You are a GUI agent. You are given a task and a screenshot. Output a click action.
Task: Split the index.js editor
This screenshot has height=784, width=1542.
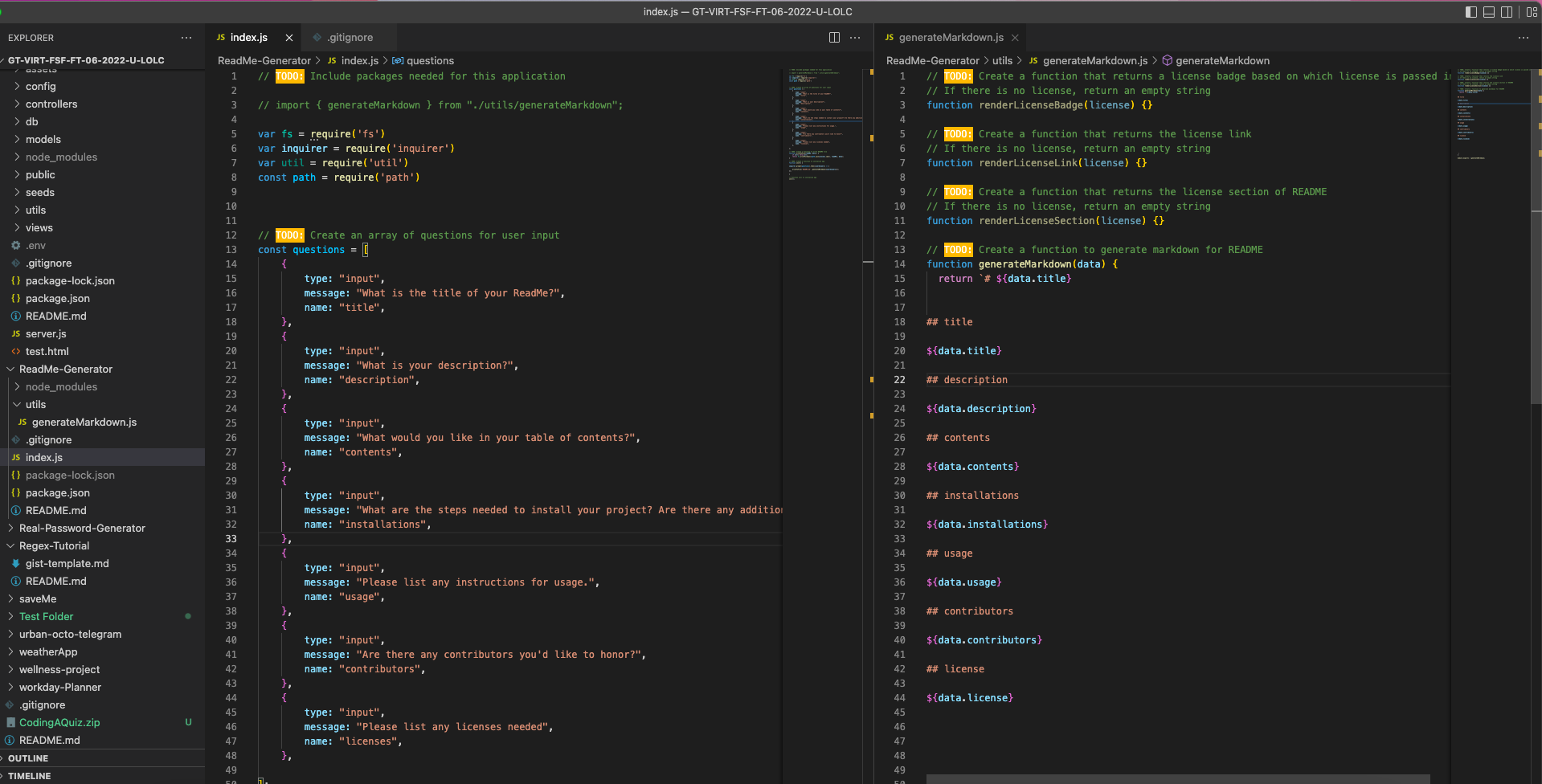835,37
